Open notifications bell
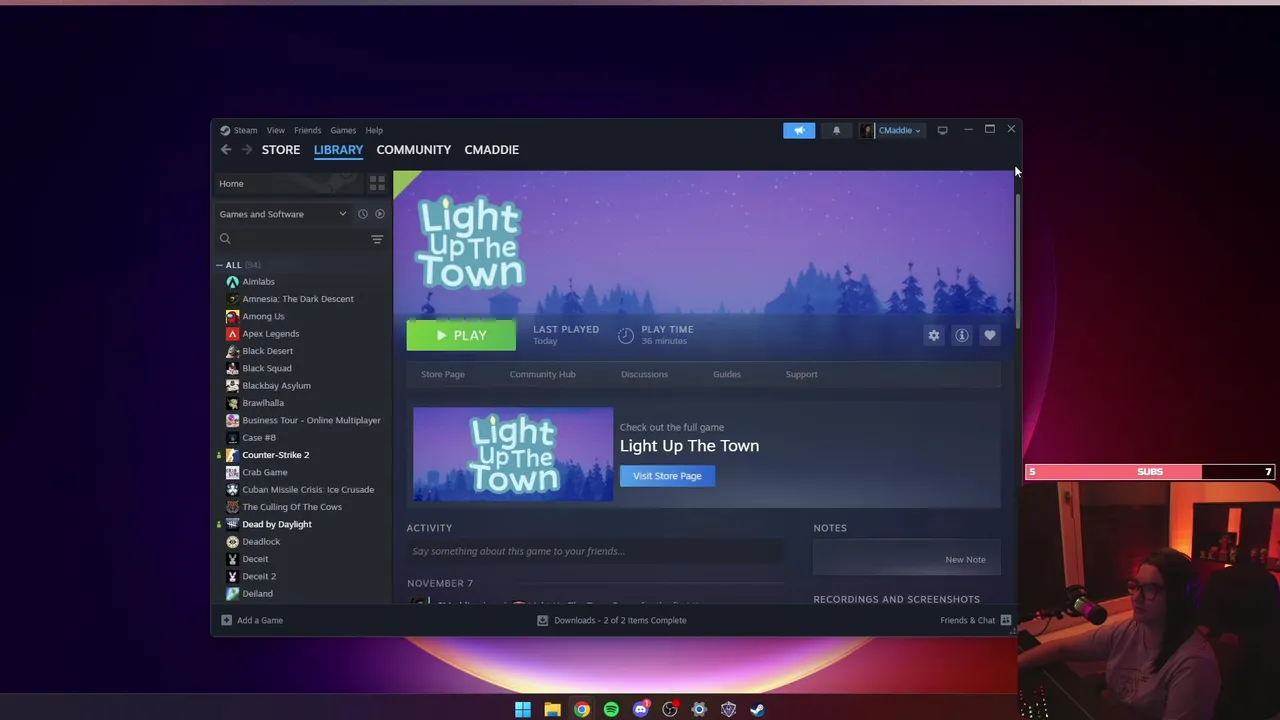This screenshot has width=1280, height=720. [837, 130]
